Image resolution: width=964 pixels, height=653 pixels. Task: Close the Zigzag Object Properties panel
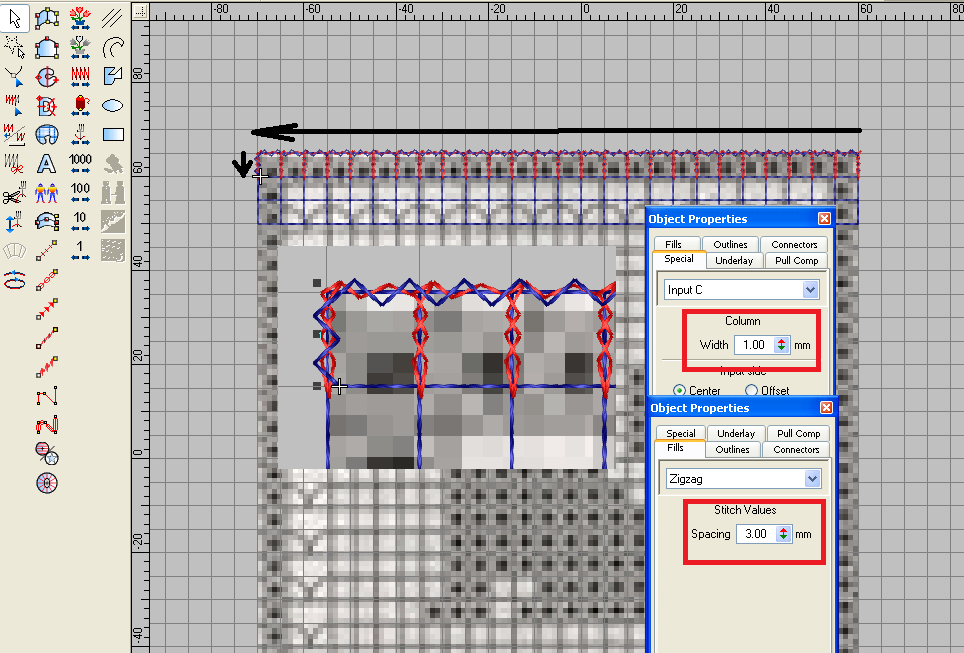[824, 408]
